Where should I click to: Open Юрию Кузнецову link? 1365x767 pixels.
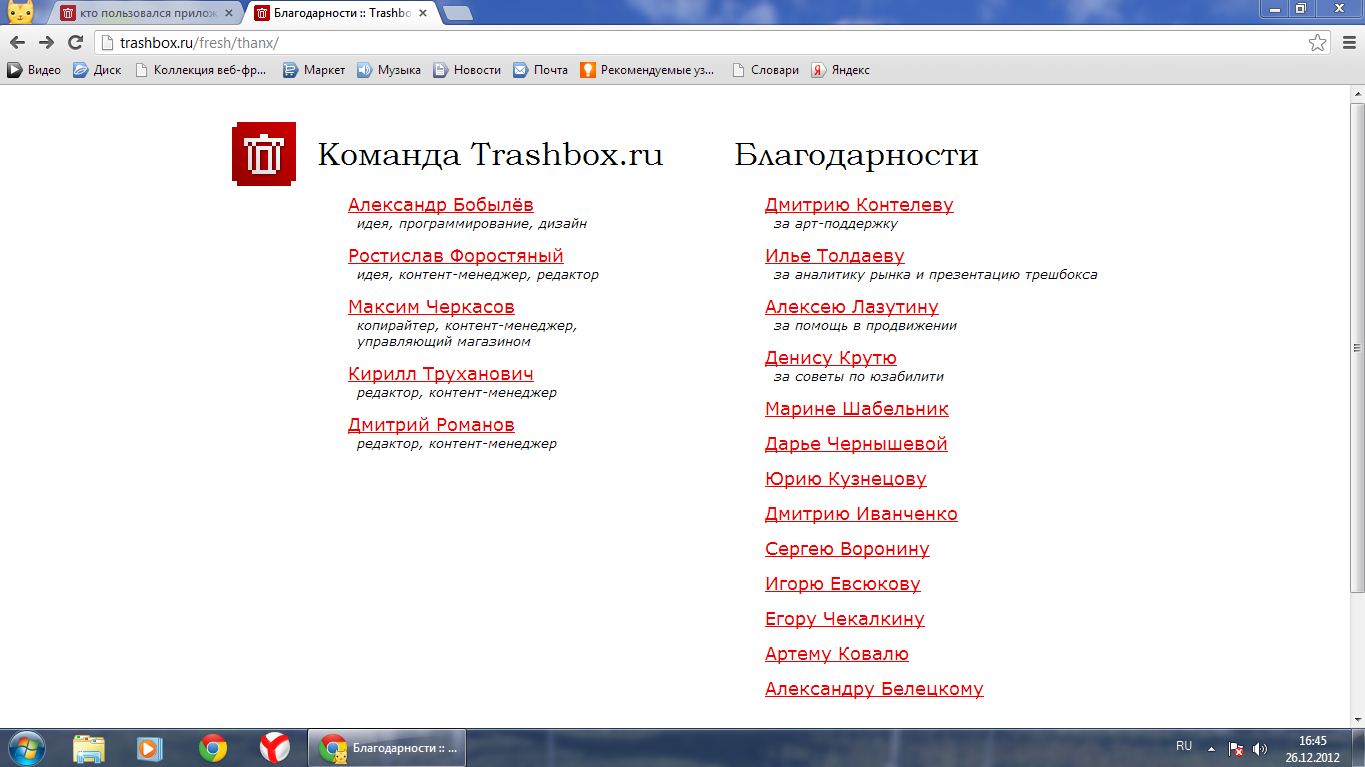[x=846, y=479]
